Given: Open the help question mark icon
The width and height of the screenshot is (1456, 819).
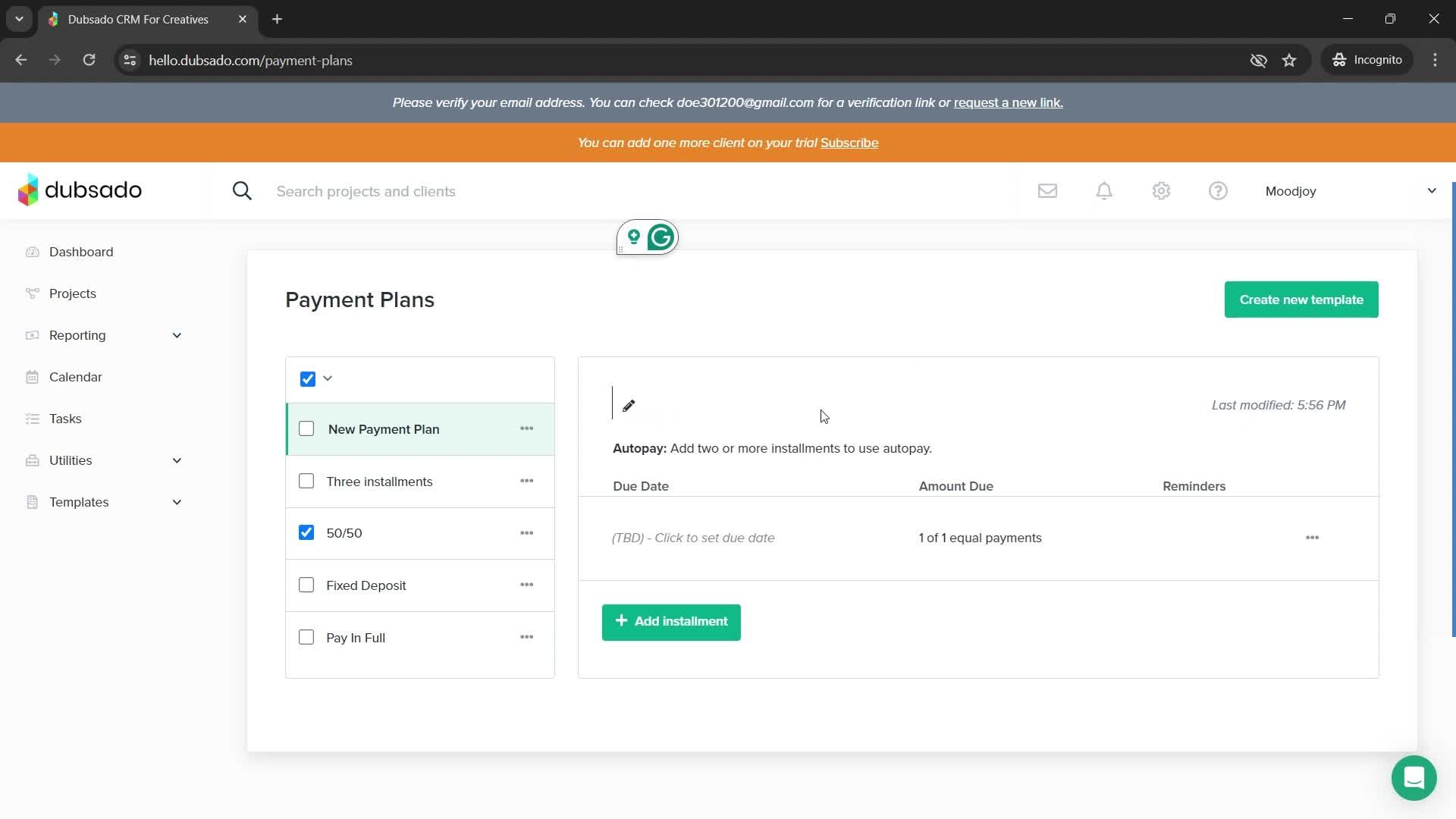Looking at the screenshot, I should (1218, 191).
